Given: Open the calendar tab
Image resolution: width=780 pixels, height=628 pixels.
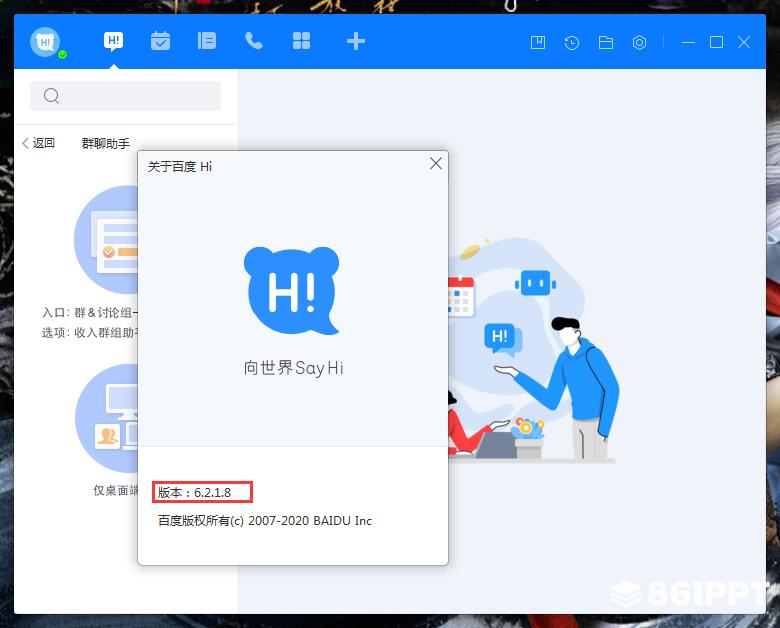Looking at the screenshot, I should click(x=160, y=41).
